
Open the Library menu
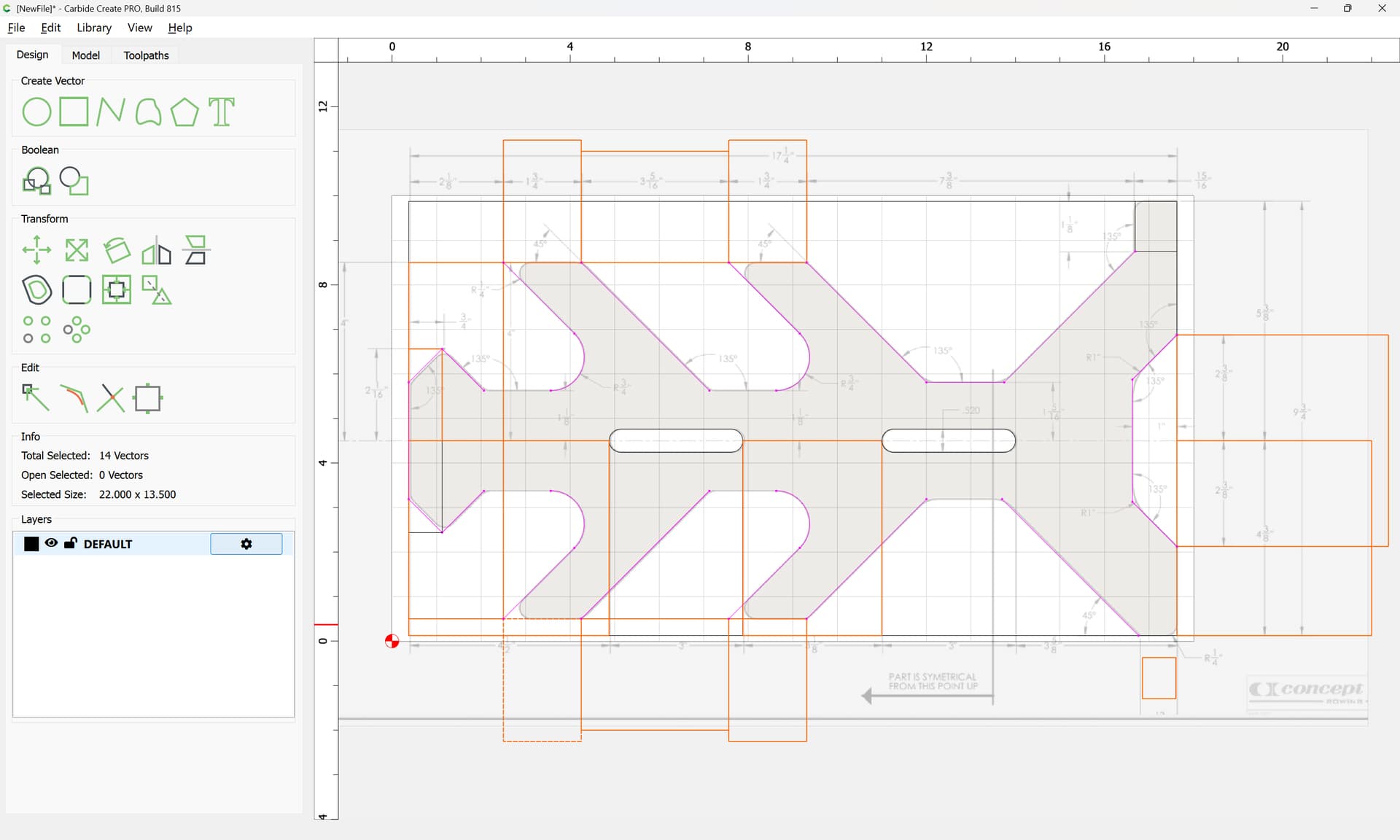(94, 28)
